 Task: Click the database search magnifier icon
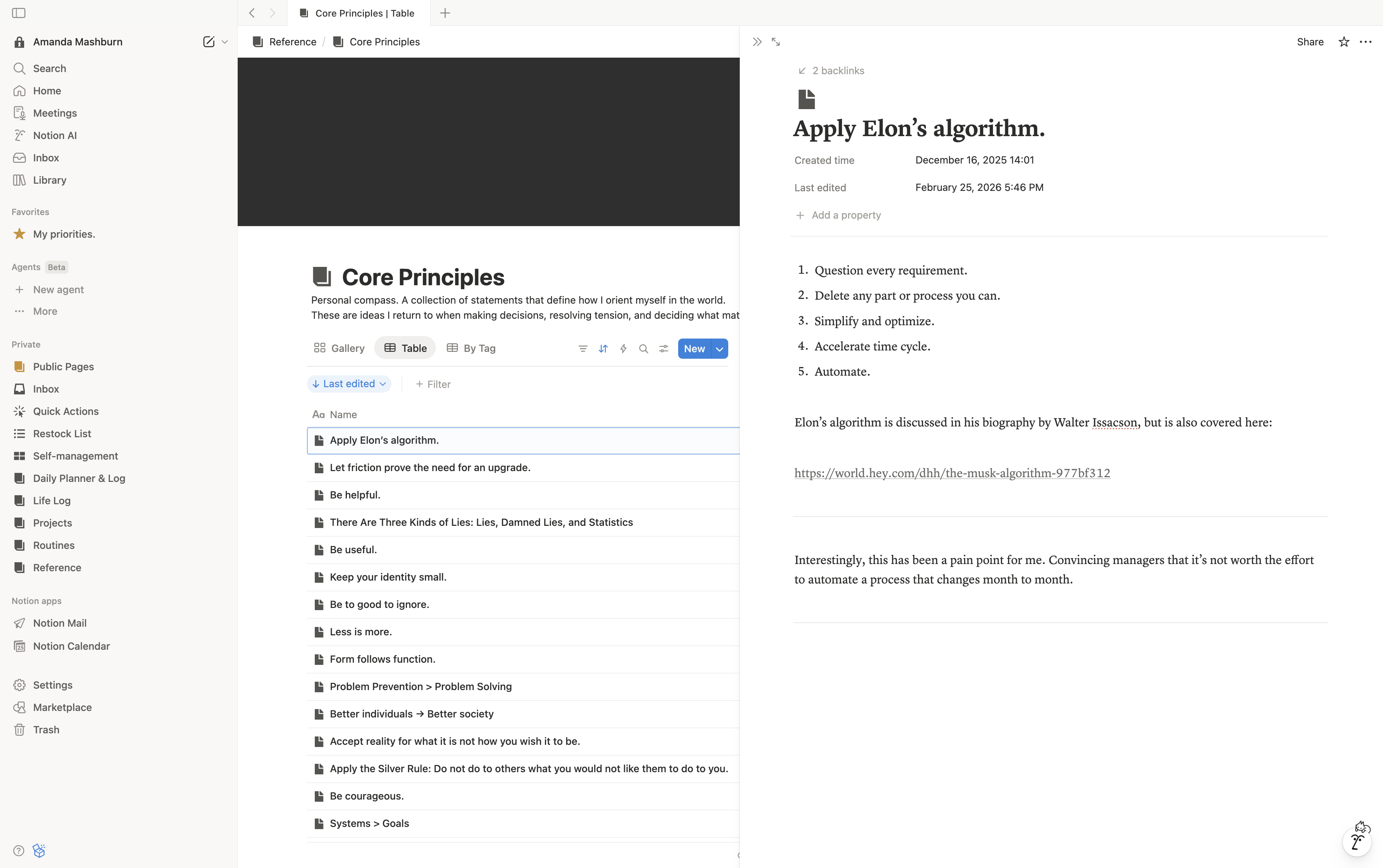tap(644, 349)
